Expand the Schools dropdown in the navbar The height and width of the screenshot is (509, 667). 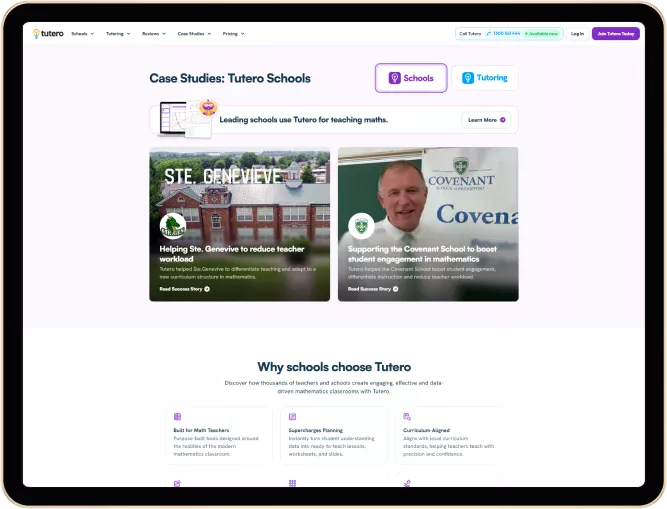pos(82,33)
